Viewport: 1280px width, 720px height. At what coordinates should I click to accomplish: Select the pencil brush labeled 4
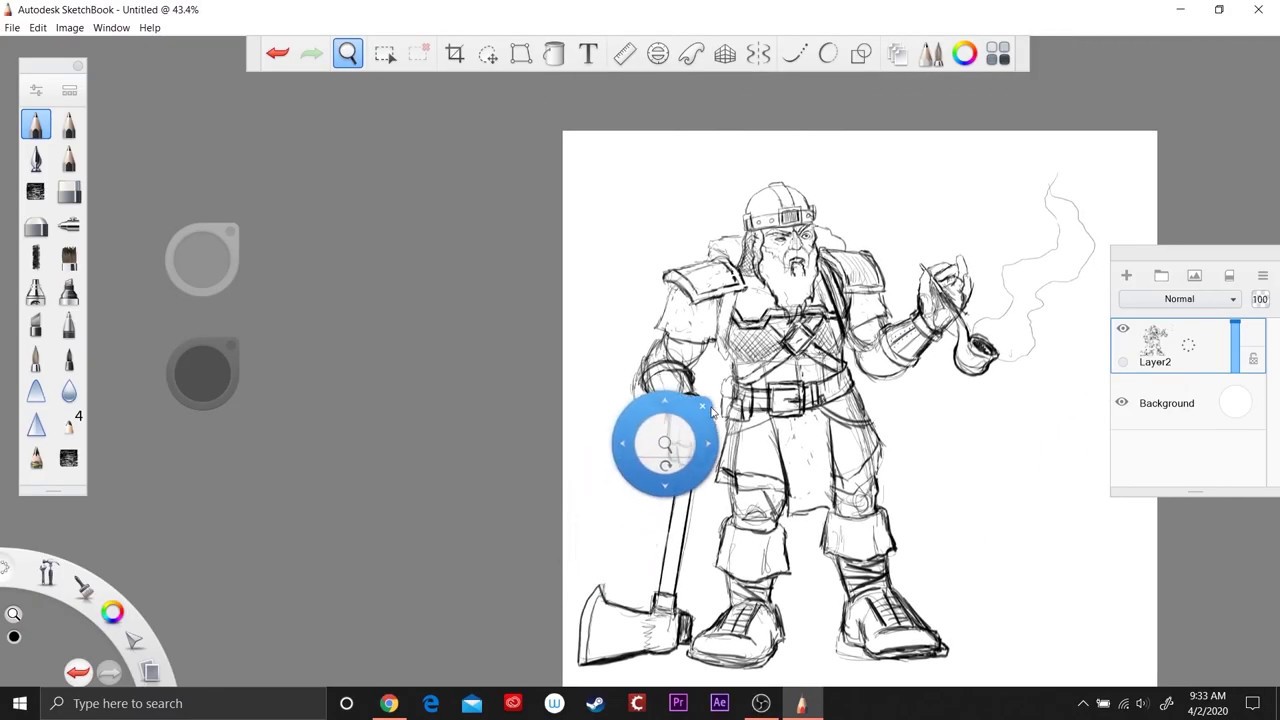click(x=71, y=425)
